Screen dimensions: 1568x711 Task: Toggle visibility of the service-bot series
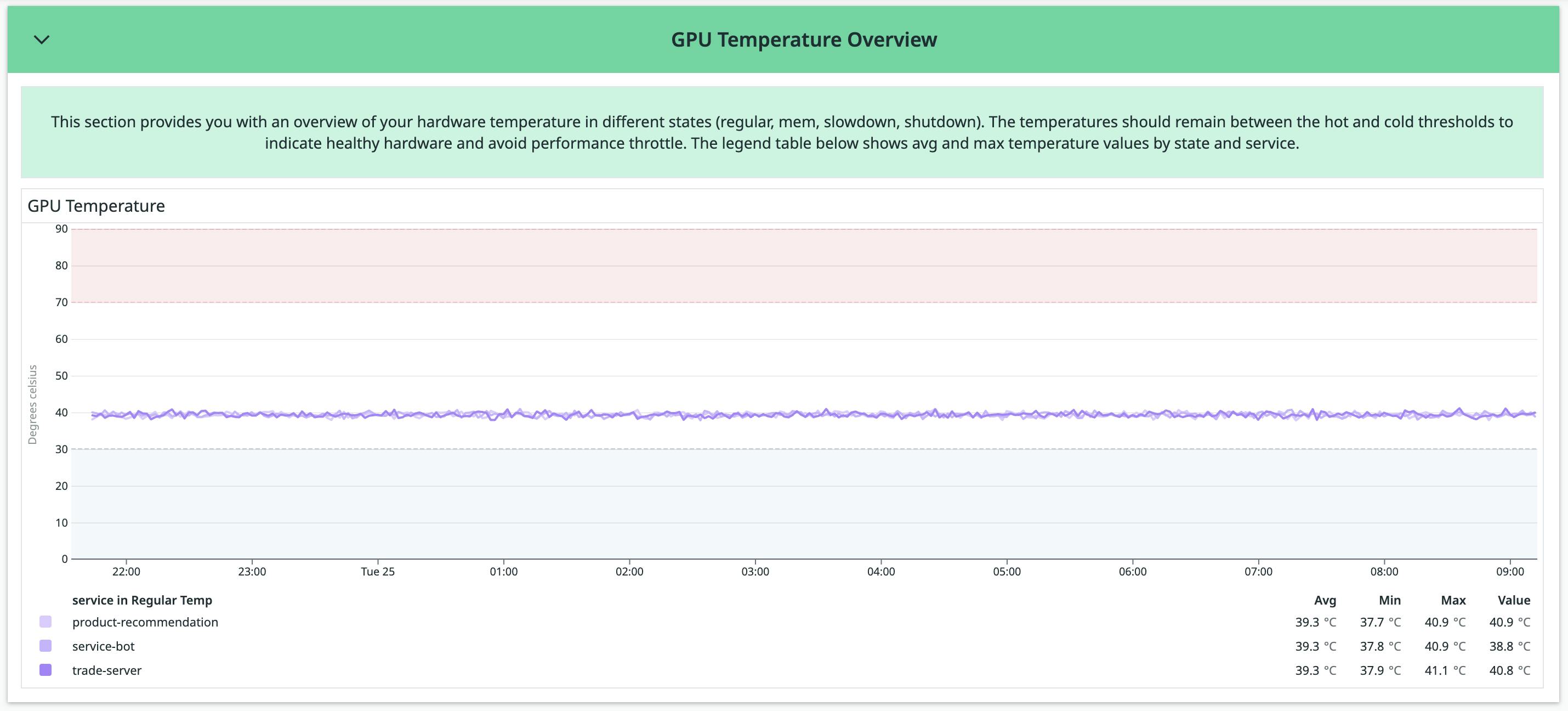[x=104, y=646]
